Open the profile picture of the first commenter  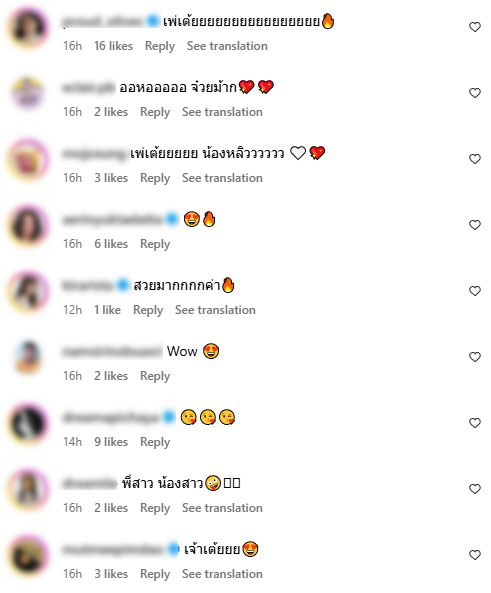pos(28,28)
